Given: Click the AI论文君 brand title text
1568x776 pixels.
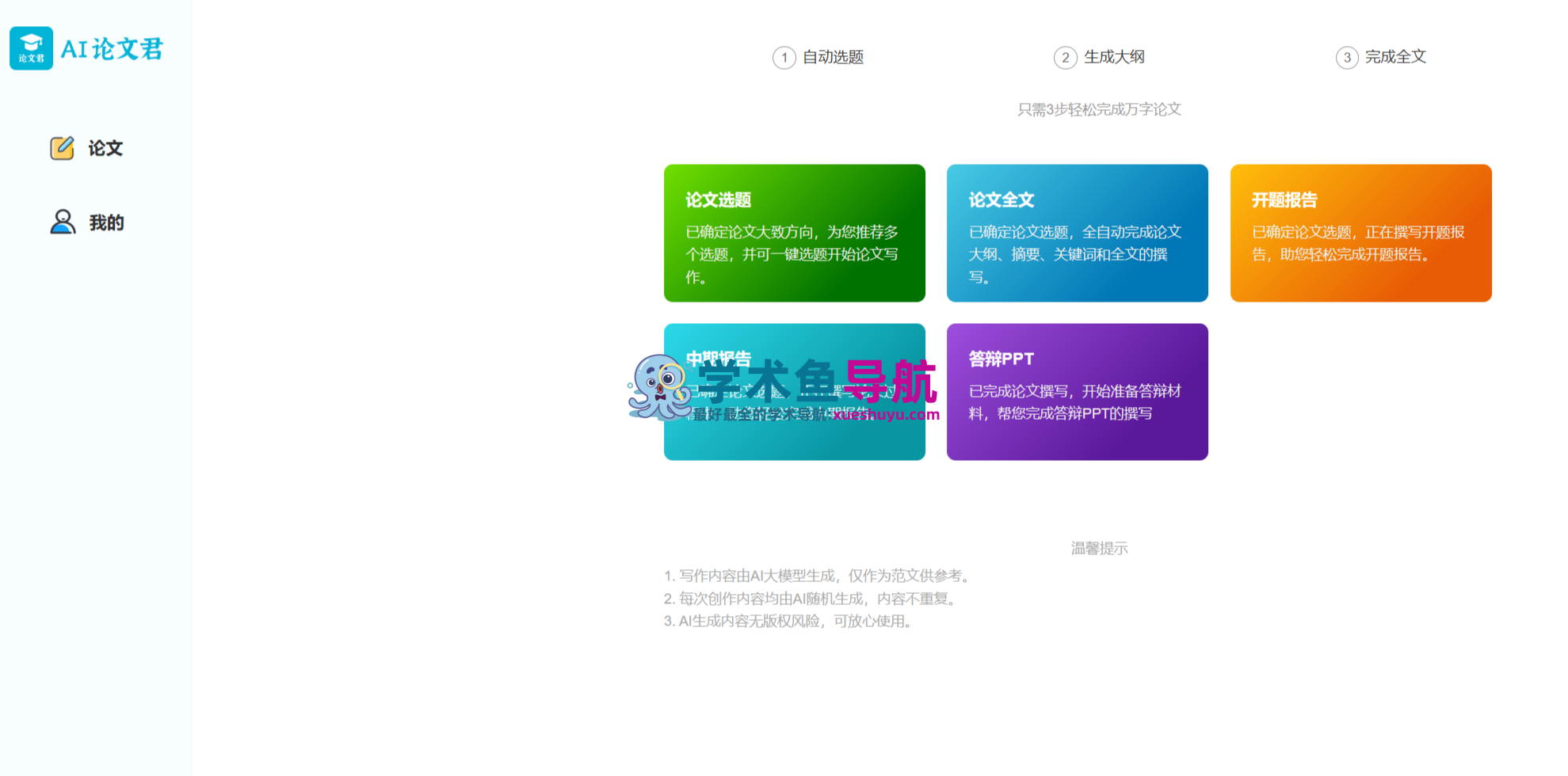Looking at the screenshot, I should coord(112,49).
